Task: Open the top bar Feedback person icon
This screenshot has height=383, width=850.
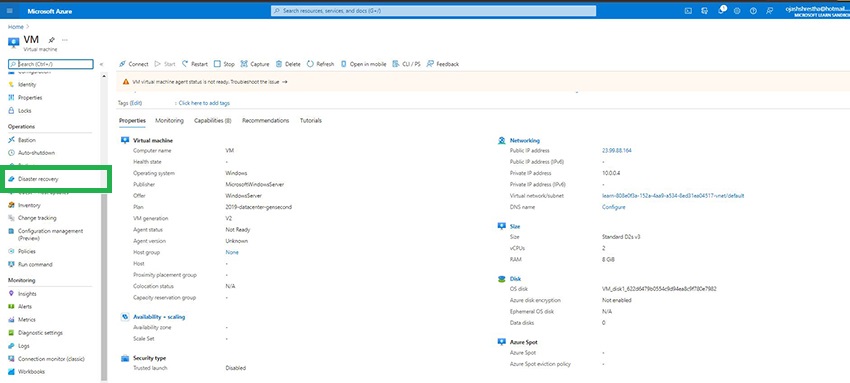Action: tap(769, 11)
